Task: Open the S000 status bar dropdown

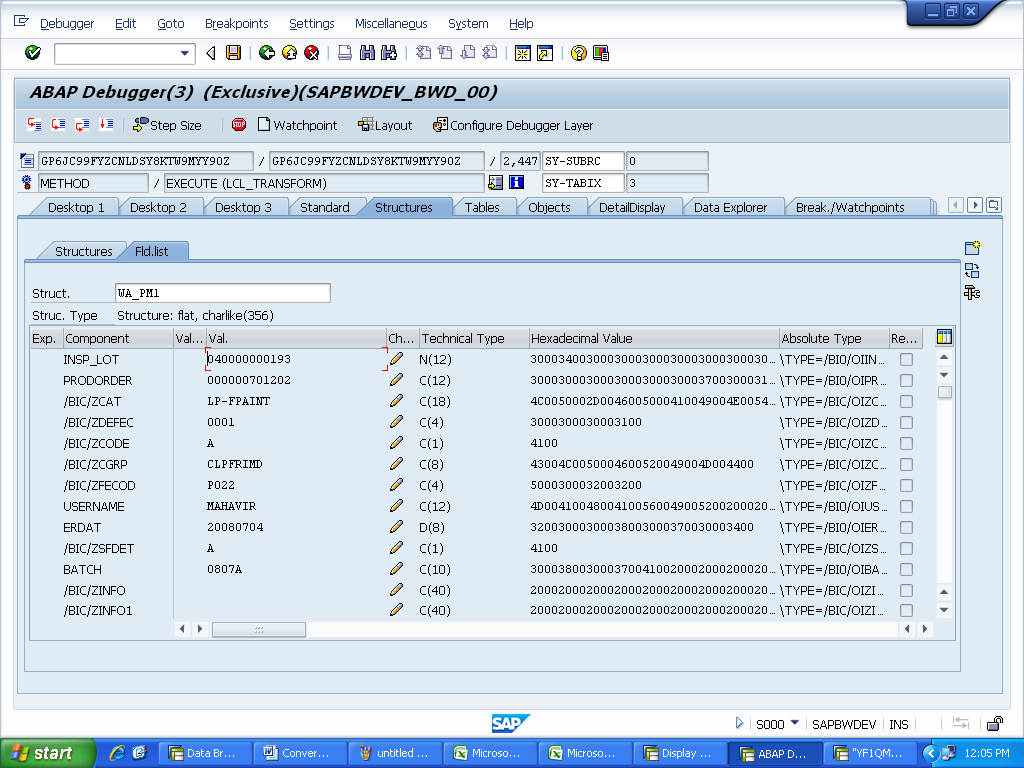Action: click(795, 723)
